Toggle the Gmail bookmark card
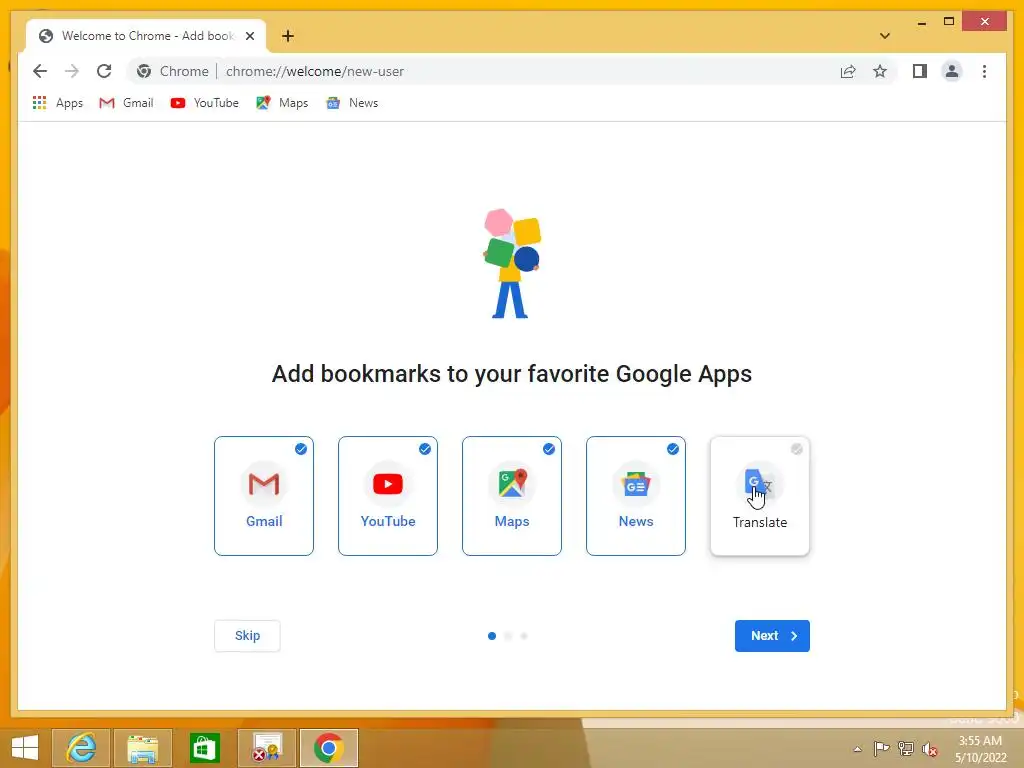This screenshot has width=1024, height=768. tap(264, 496)
